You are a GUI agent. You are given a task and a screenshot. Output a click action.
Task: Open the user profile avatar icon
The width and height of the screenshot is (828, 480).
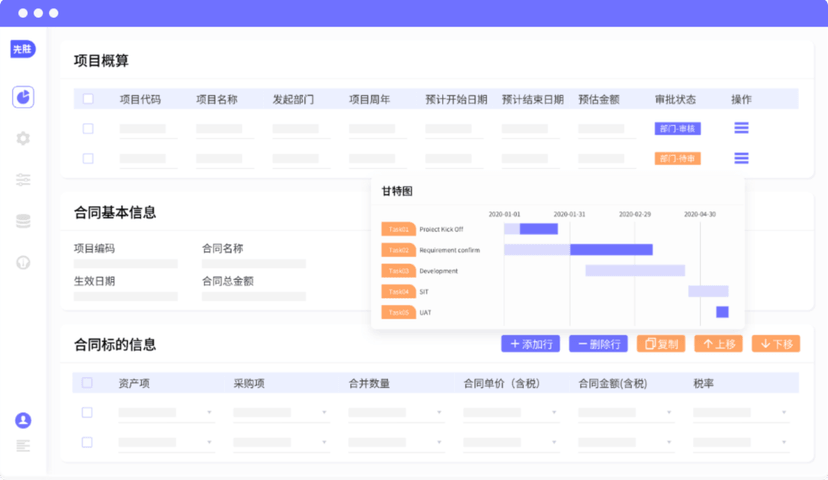point(23,420)
